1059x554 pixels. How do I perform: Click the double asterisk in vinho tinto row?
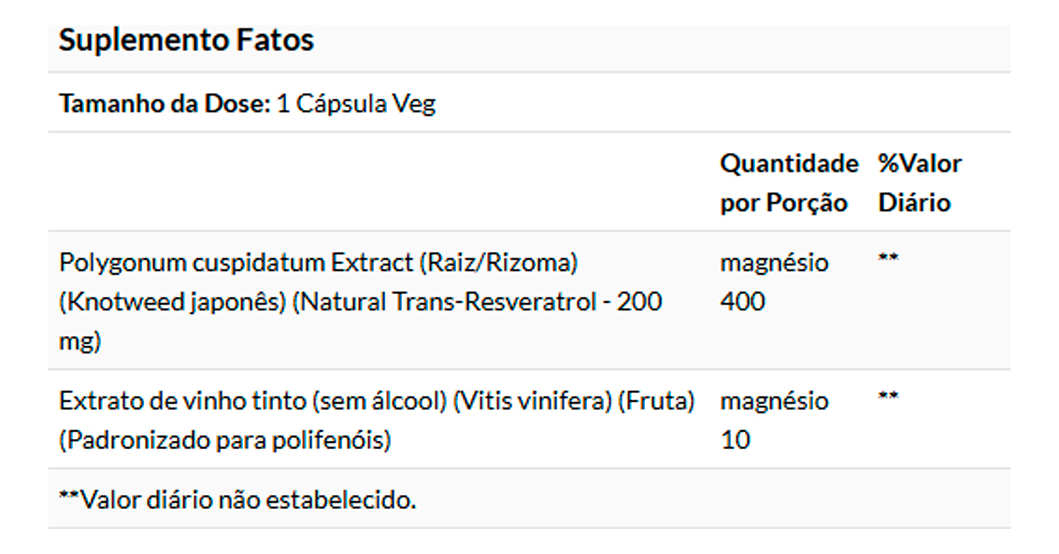click(888, 398)
